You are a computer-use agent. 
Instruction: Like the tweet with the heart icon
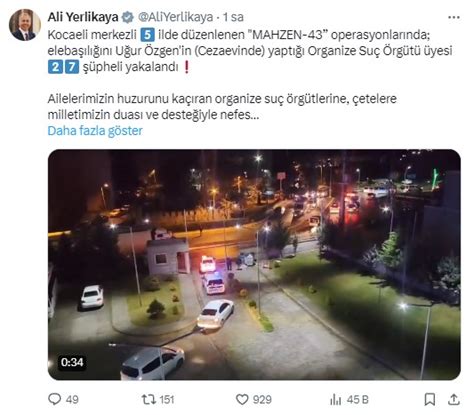click(242, 399)
